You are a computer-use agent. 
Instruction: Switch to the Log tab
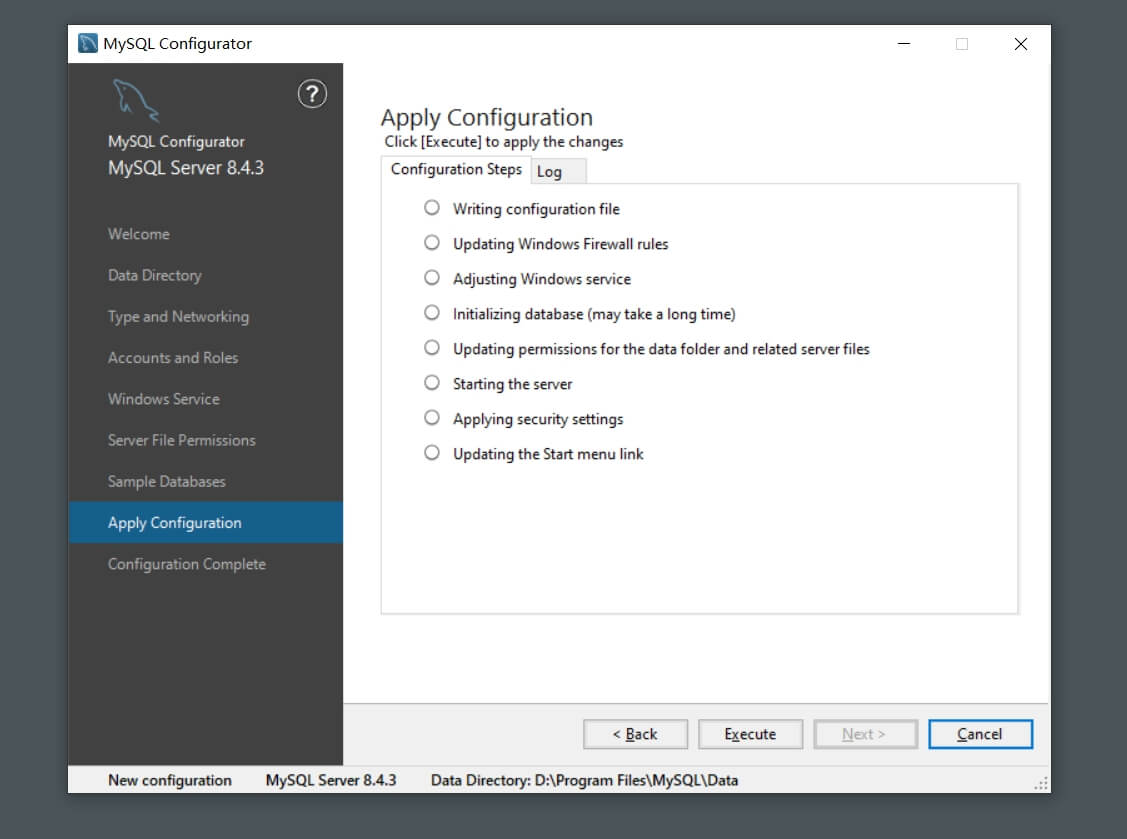[558, 171]
